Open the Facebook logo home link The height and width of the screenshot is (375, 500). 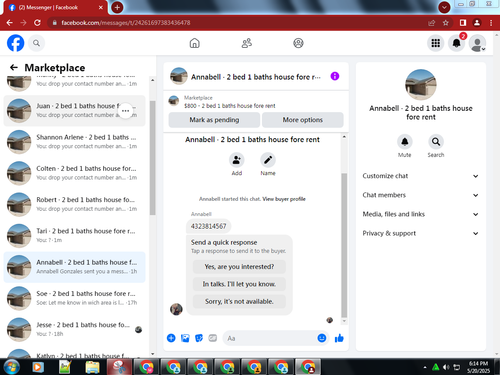click(16, 43)
